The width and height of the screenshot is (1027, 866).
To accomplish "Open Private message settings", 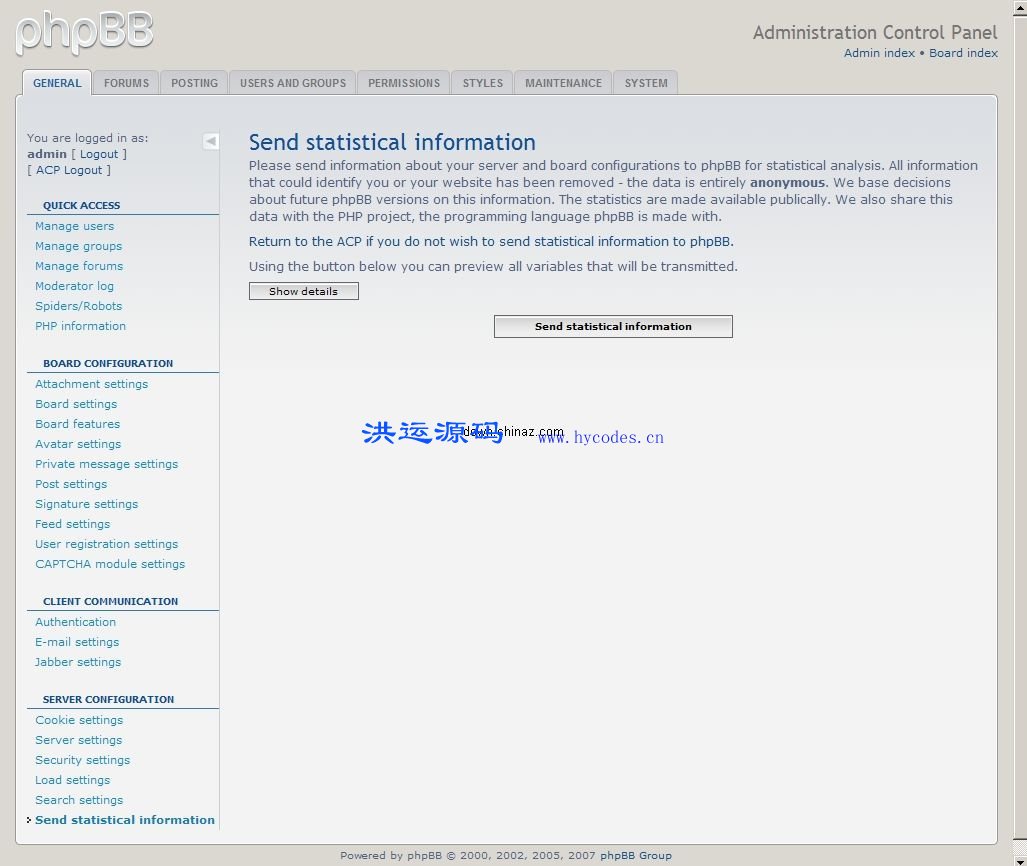I will (107, 464).
